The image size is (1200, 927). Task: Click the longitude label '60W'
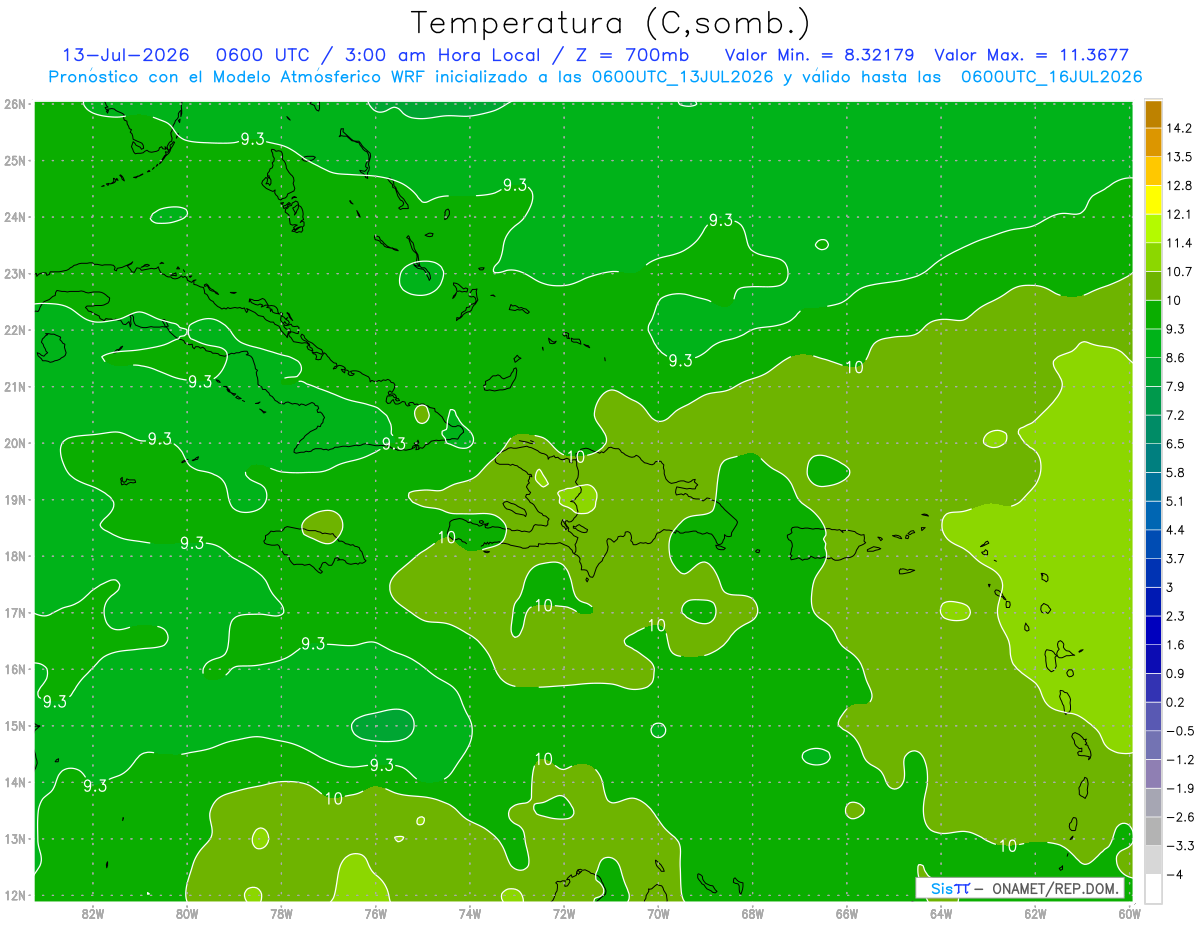click(1129, 913)
